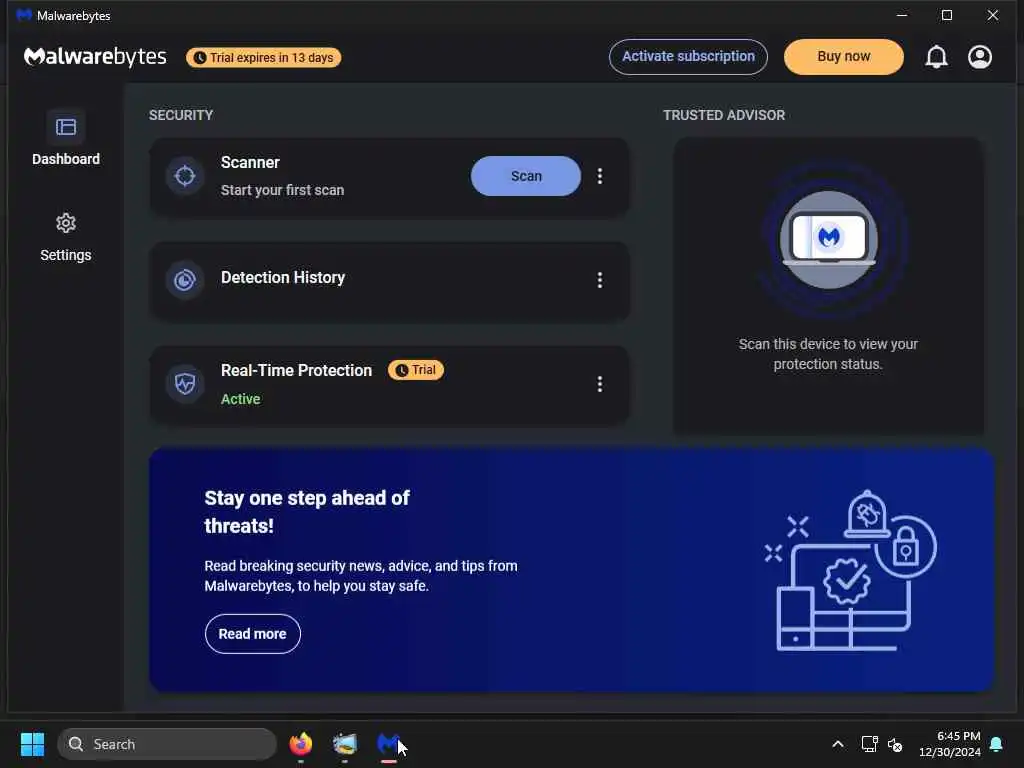Open Settings gear in sidebar
This screenshot has width=1024, height=768.
[66, 223]
